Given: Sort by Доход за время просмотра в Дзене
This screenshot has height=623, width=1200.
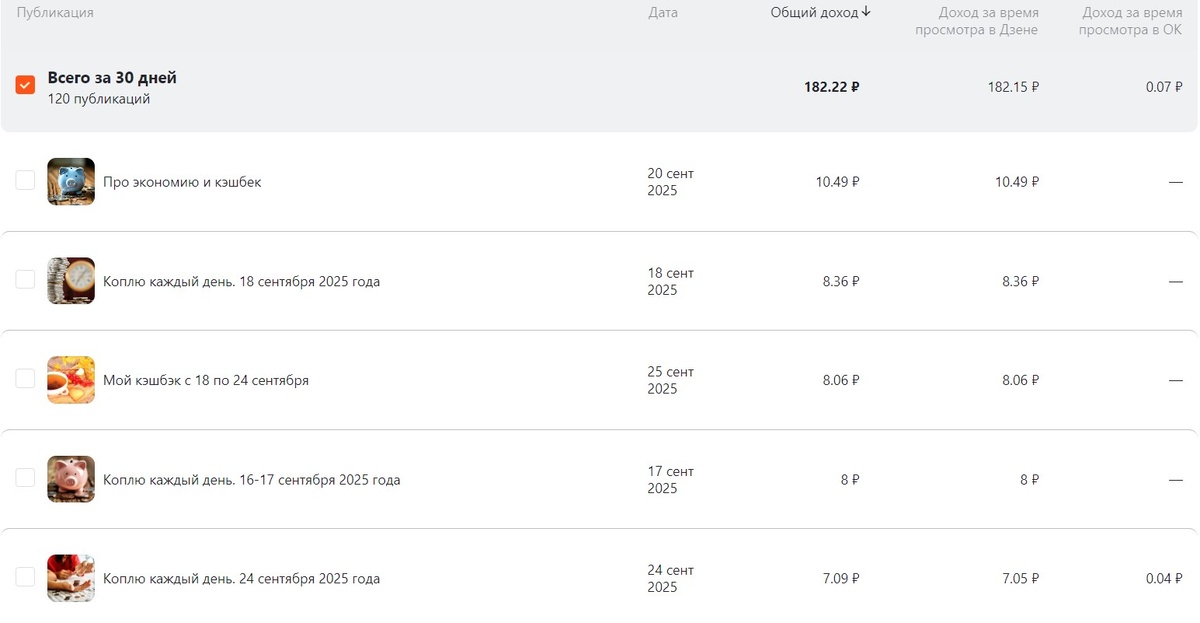Looking at the screenshot, I should [976, 21].
